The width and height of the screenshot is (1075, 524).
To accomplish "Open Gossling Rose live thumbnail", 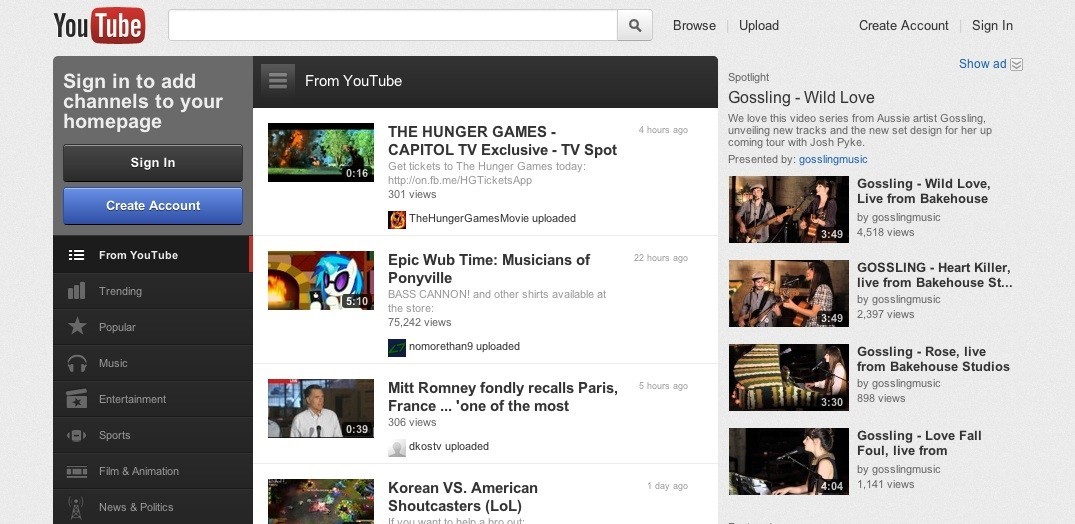I will coord(788,377).
